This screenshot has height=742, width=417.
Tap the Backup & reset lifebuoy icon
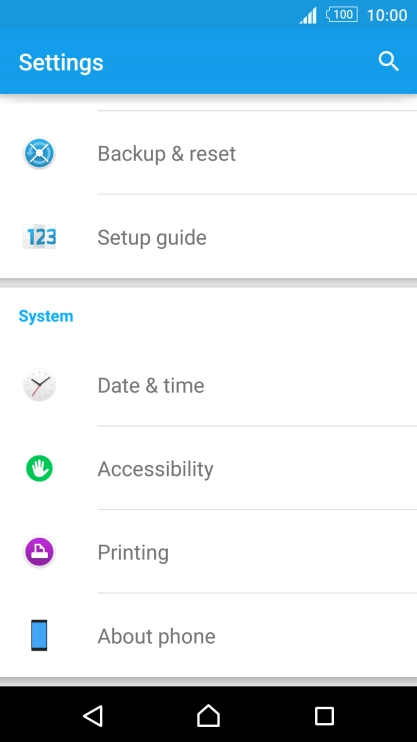(39, 153)
